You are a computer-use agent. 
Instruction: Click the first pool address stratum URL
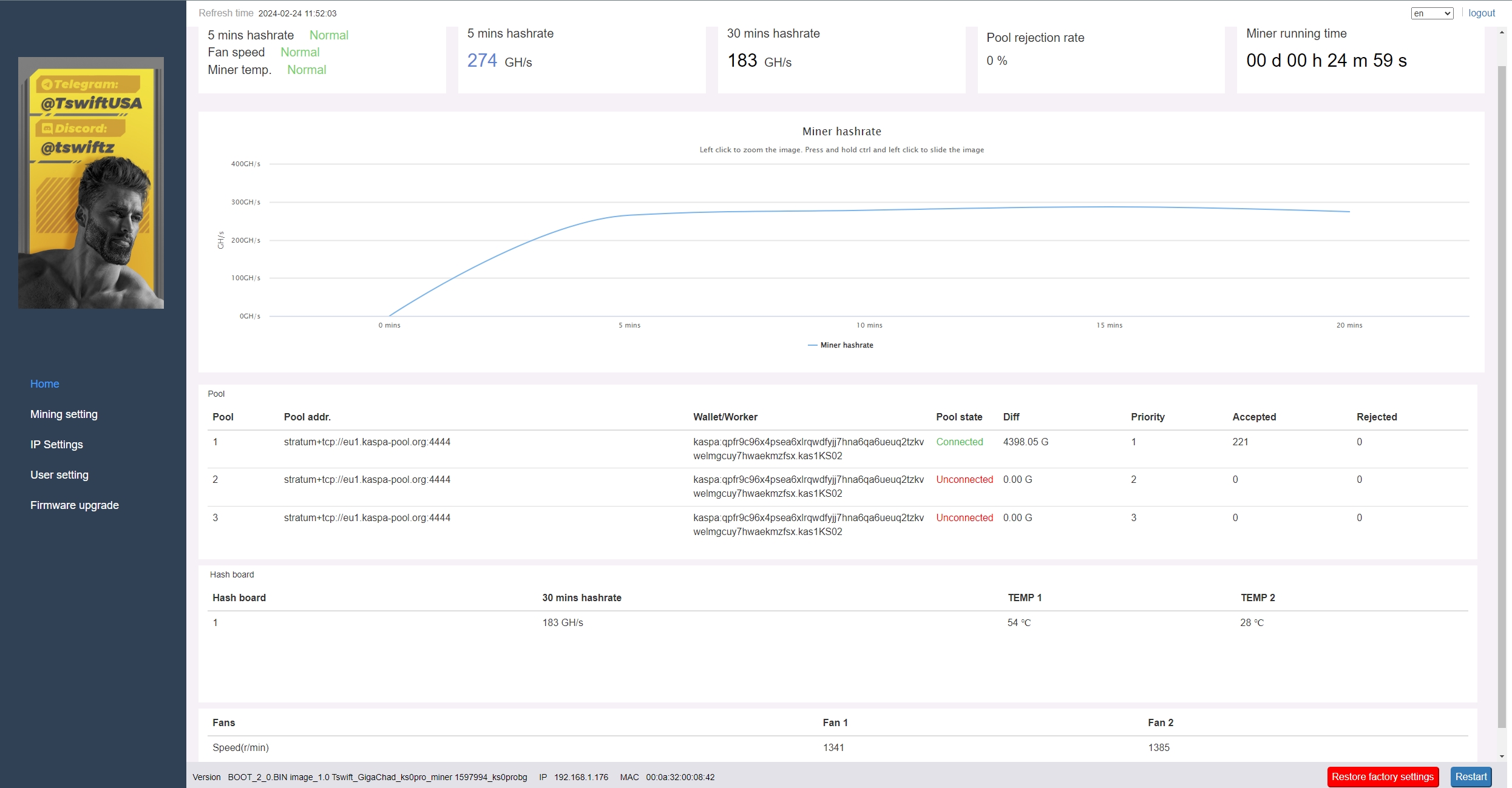point(367,442)
